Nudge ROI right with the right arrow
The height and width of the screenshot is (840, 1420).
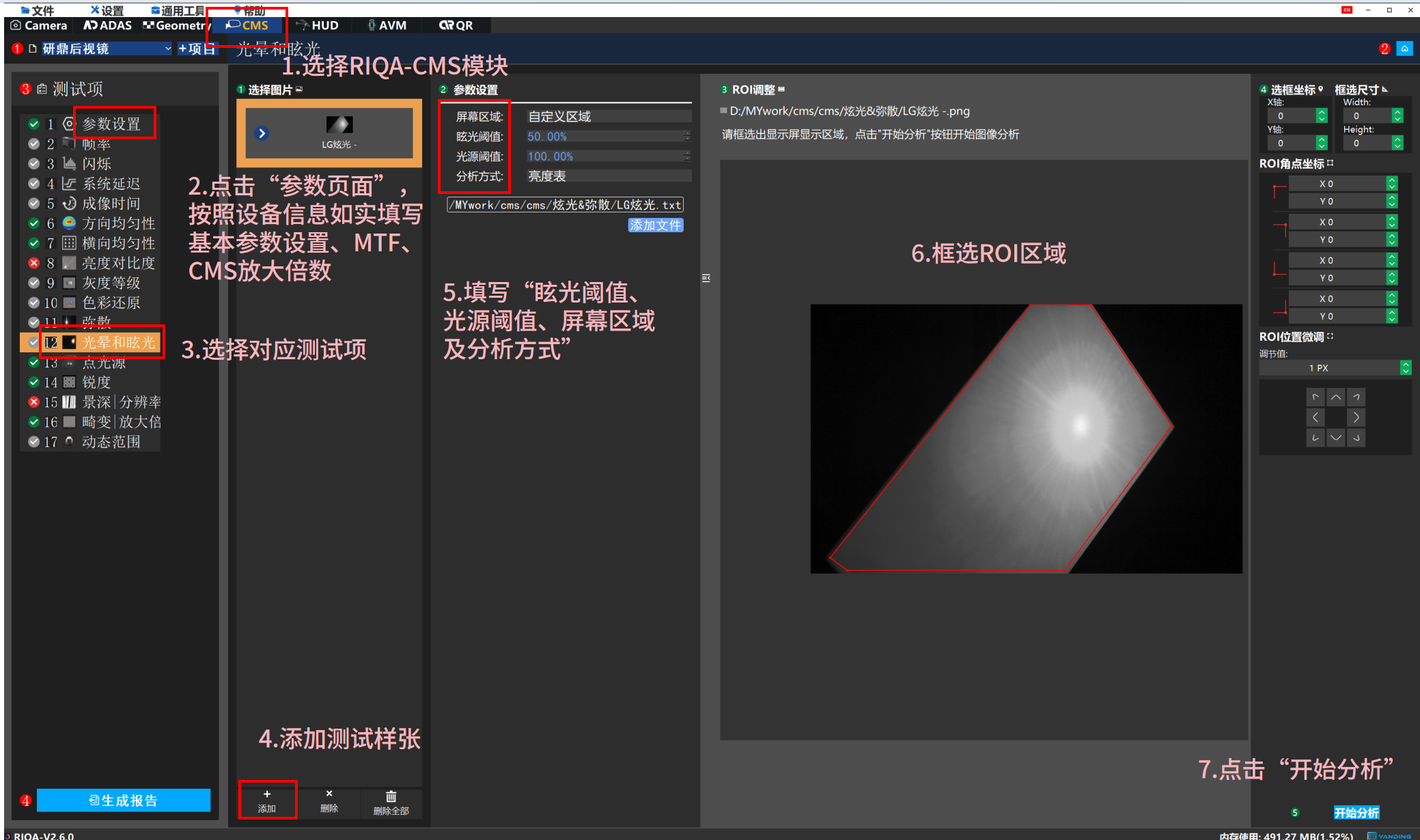(1356, 417)
